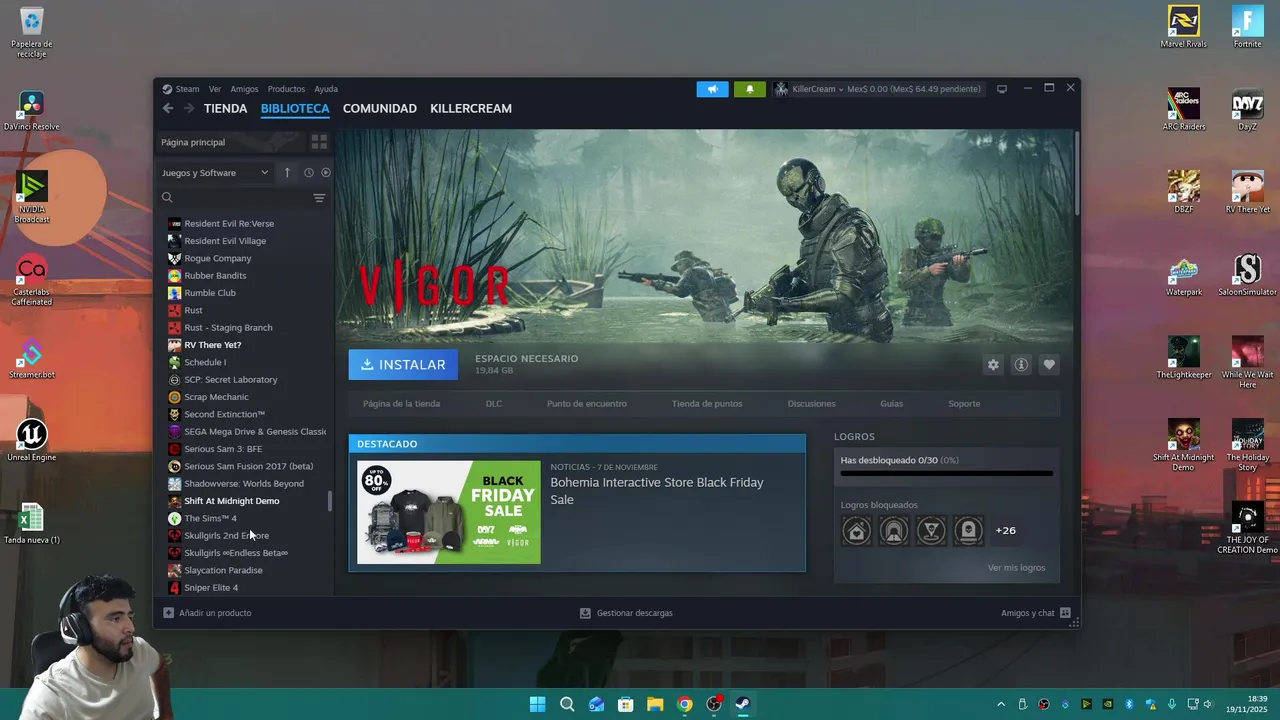Click the blue INSTALAR button
Screen dimensions: 1280x720
403,365
